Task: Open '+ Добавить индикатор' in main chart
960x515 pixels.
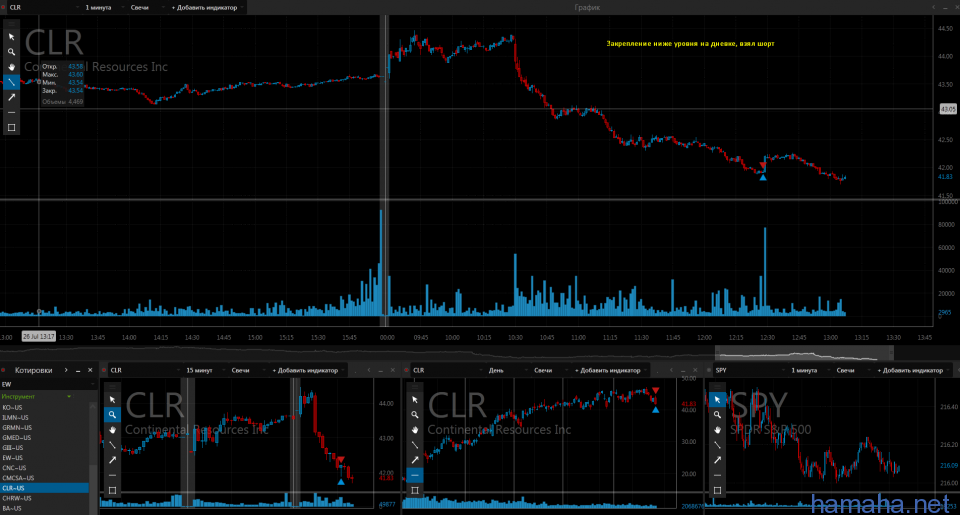Action: [x=207, y=7]
